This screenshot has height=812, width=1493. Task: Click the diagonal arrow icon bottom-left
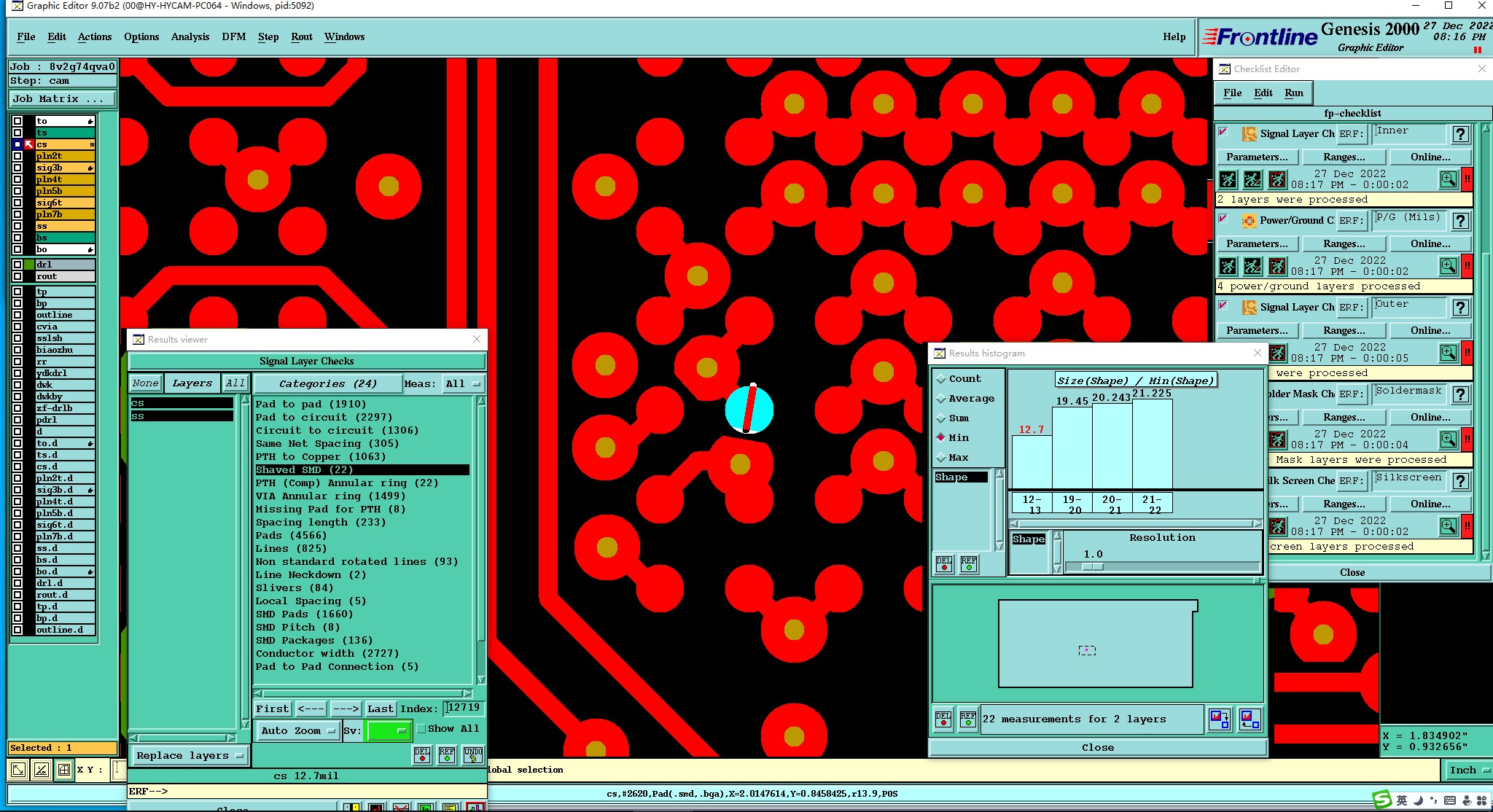pyautogui.click(x=18, y=769)
